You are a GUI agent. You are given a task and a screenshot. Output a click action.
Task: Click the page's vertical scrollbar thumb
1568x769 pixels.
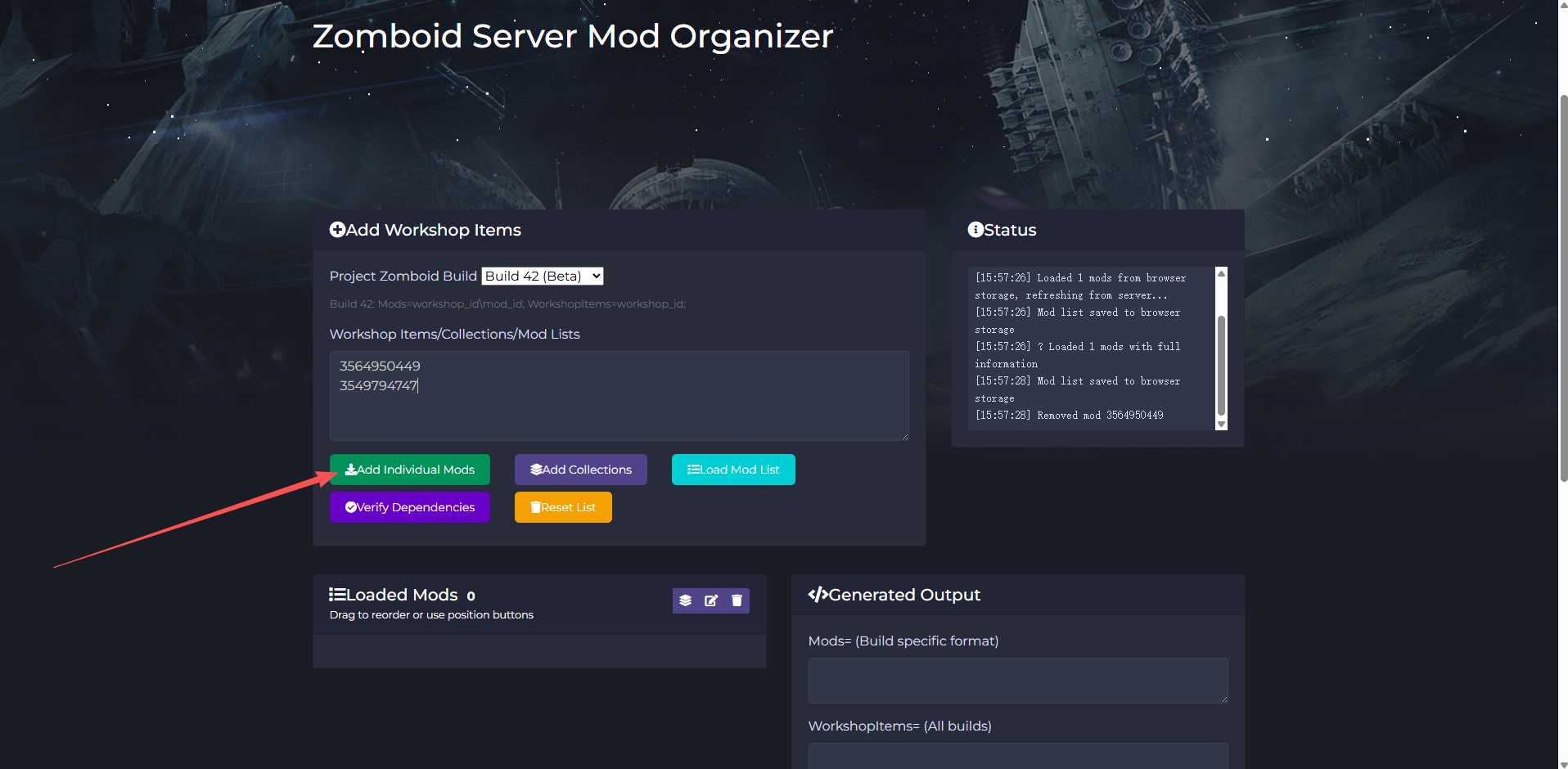click(x=1563, y=286)
